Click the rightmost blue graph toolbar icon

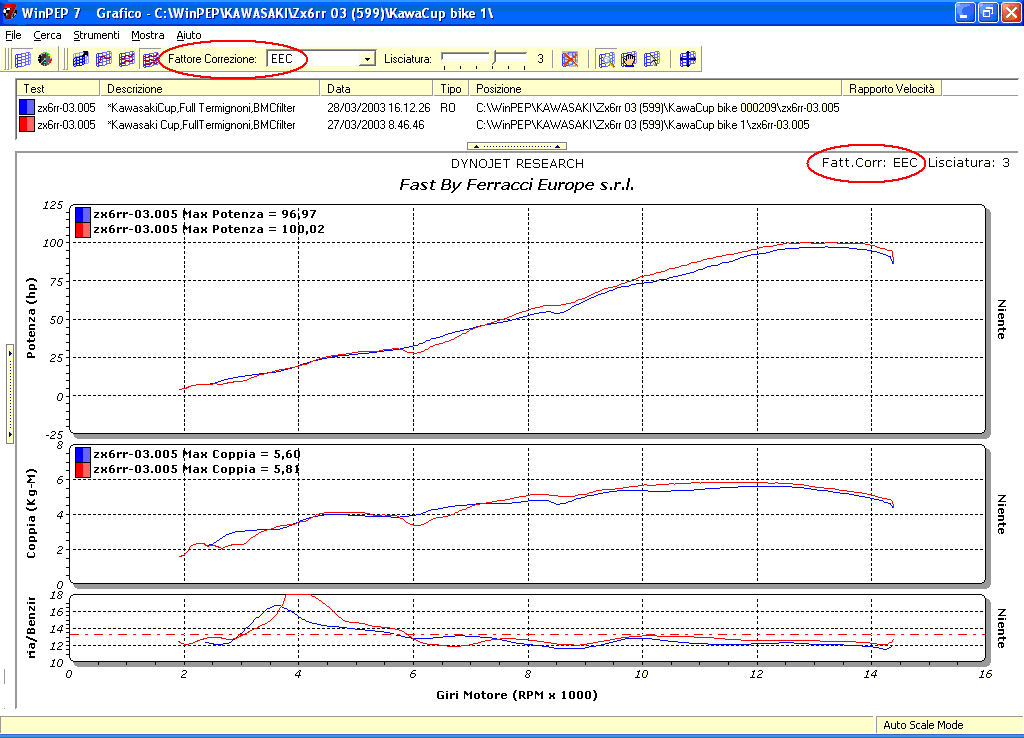pos(688,59)
